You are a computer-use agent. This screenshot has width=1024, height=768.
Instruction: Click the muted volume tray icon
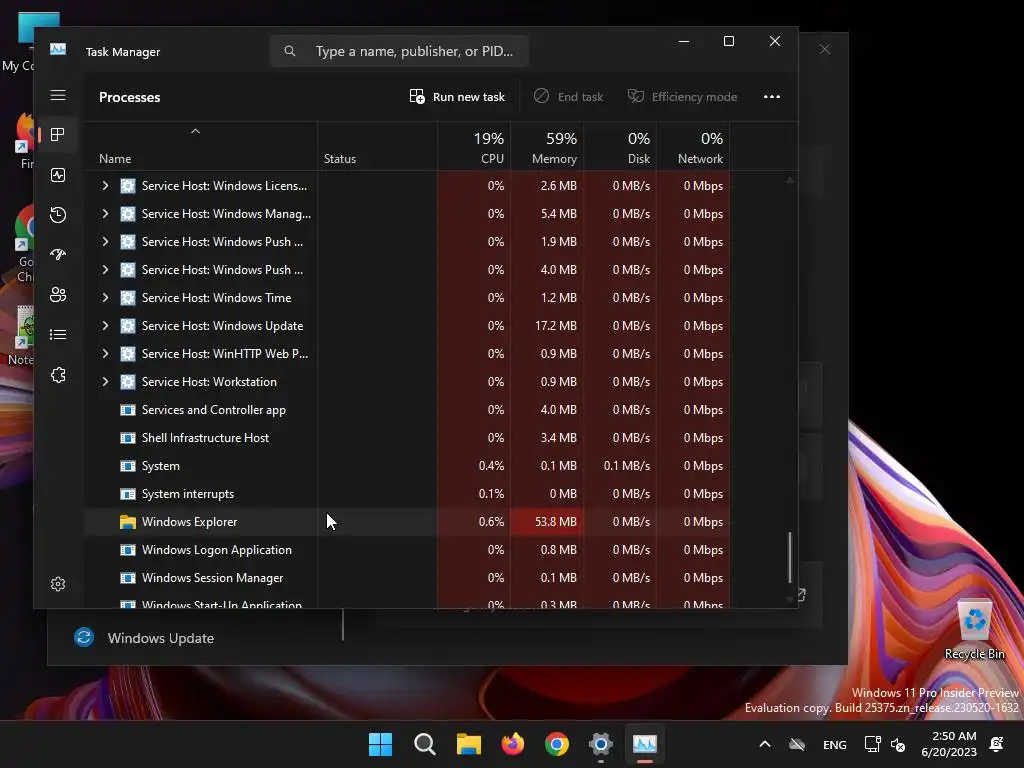coord(899,744)
